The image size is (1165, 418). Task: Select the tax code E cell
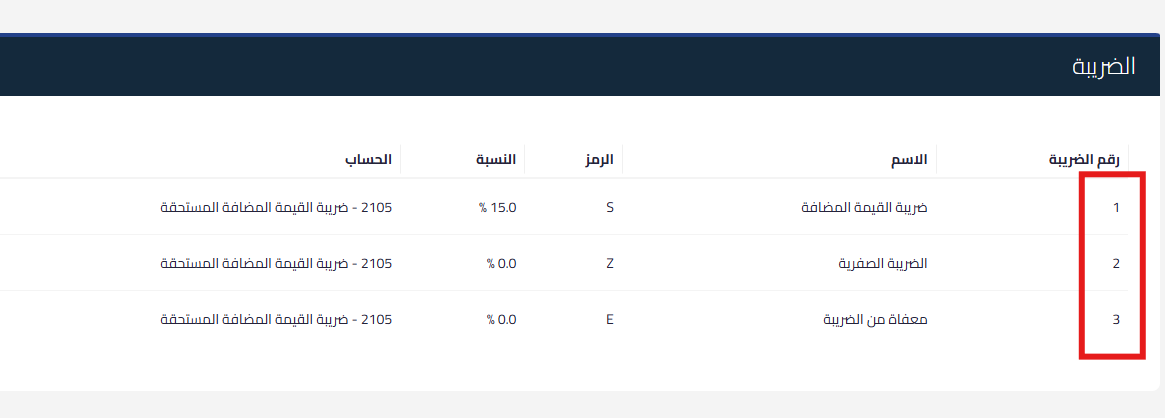coord(610,320)
